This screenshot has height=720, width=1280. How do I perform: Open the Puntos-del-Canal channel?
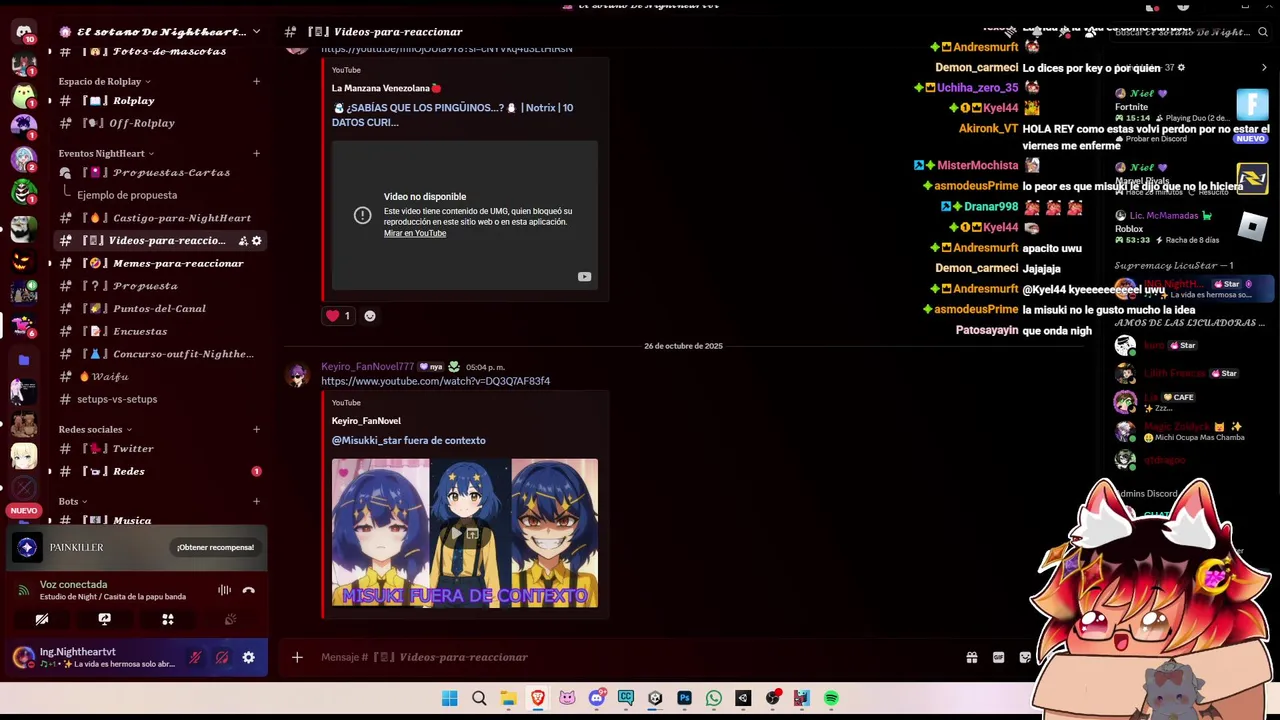click(160, 308)
